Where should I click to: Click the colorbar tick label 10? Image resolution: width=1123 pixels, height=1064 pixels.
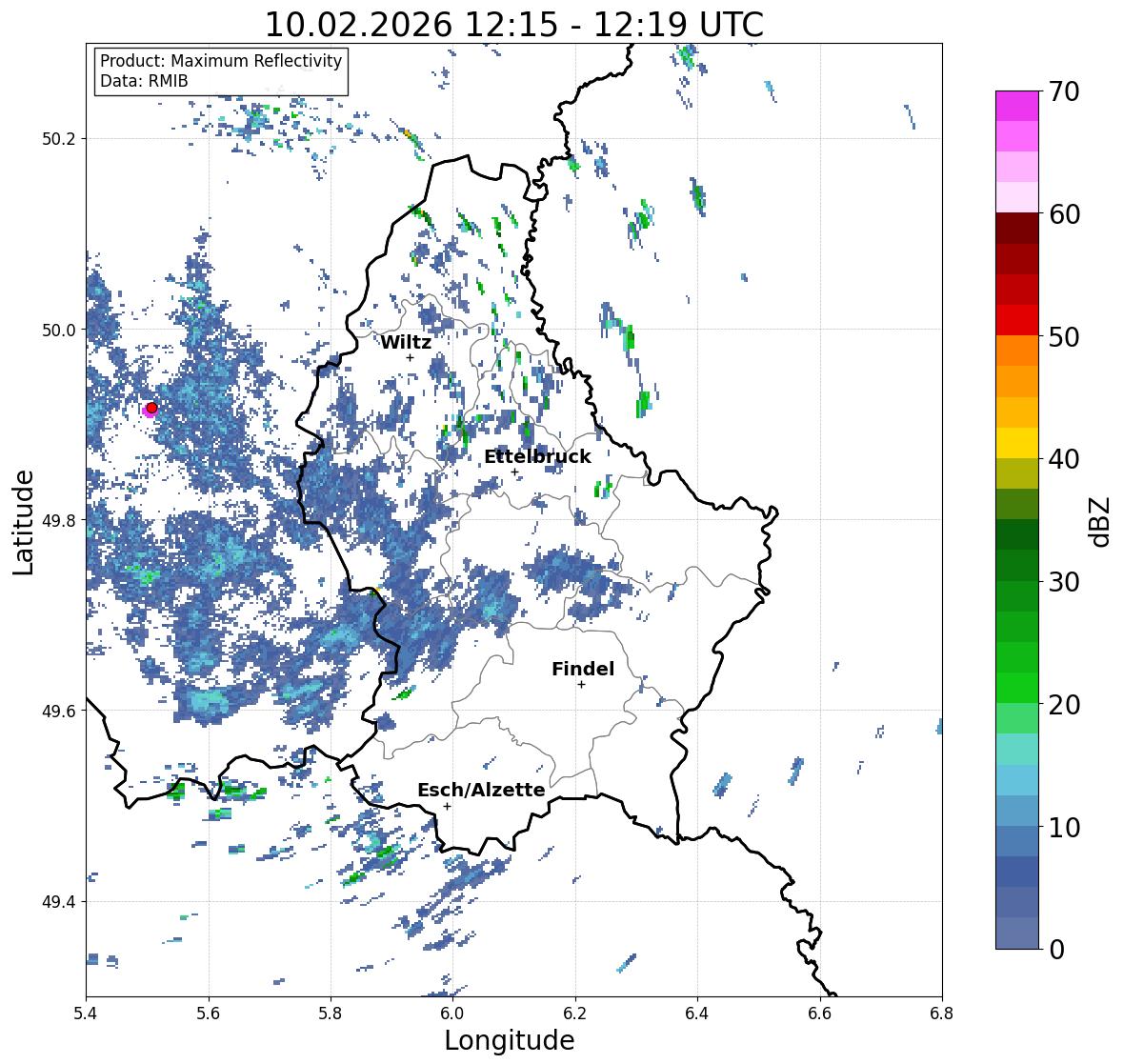(x=1064, y=827)
